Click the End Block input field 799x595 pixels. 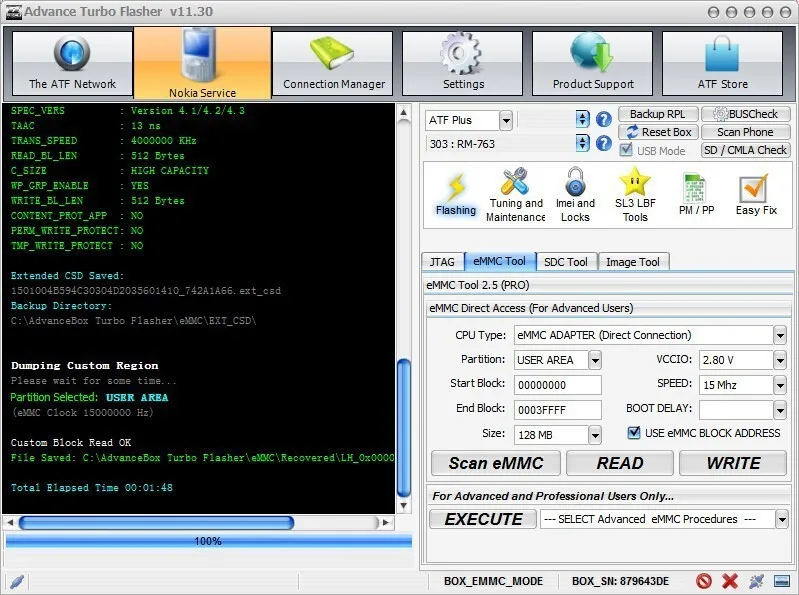[x=557, y=410]
